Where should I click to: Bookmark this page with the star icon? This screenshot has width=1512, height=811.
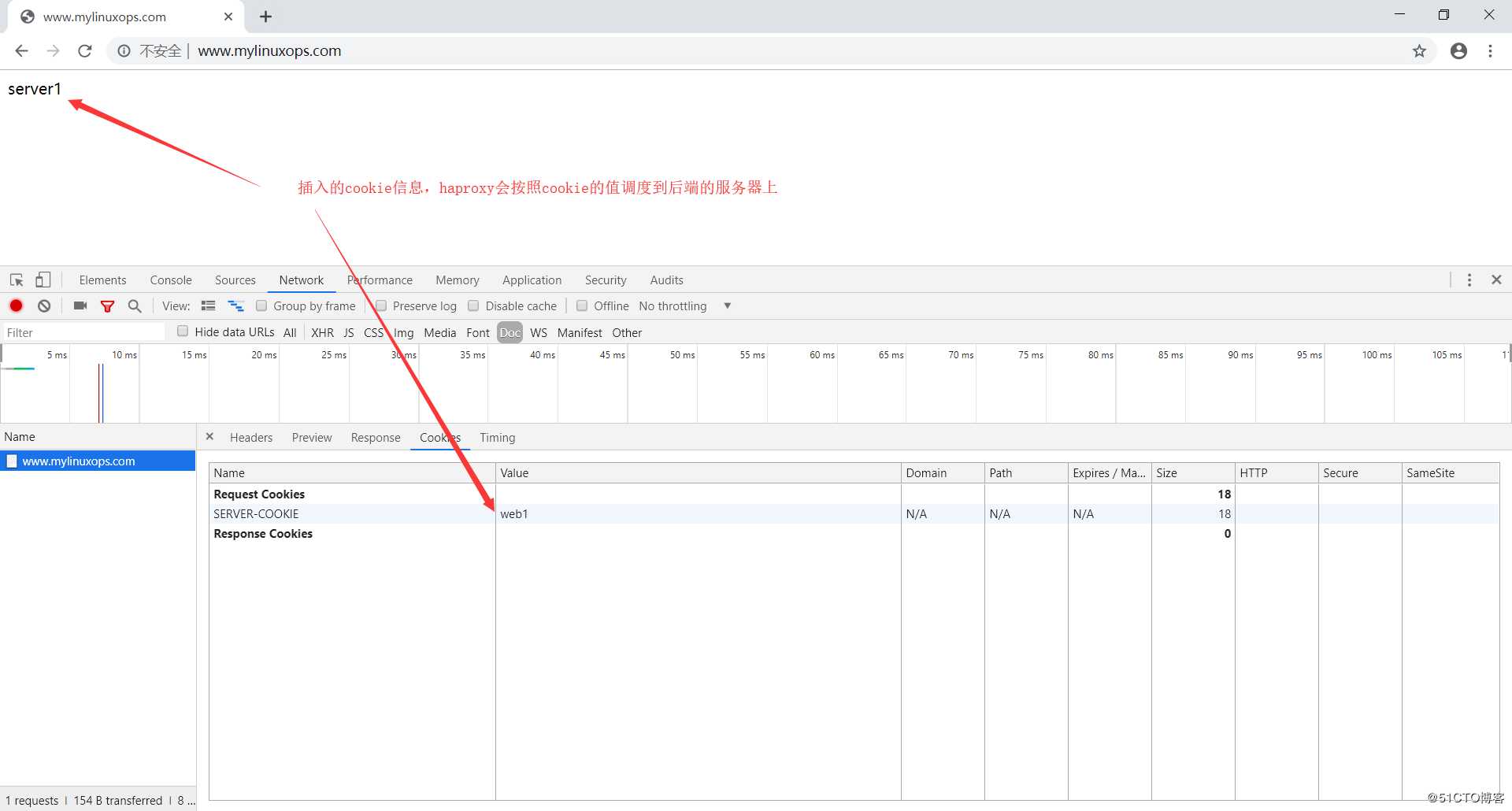point(1419,51)
